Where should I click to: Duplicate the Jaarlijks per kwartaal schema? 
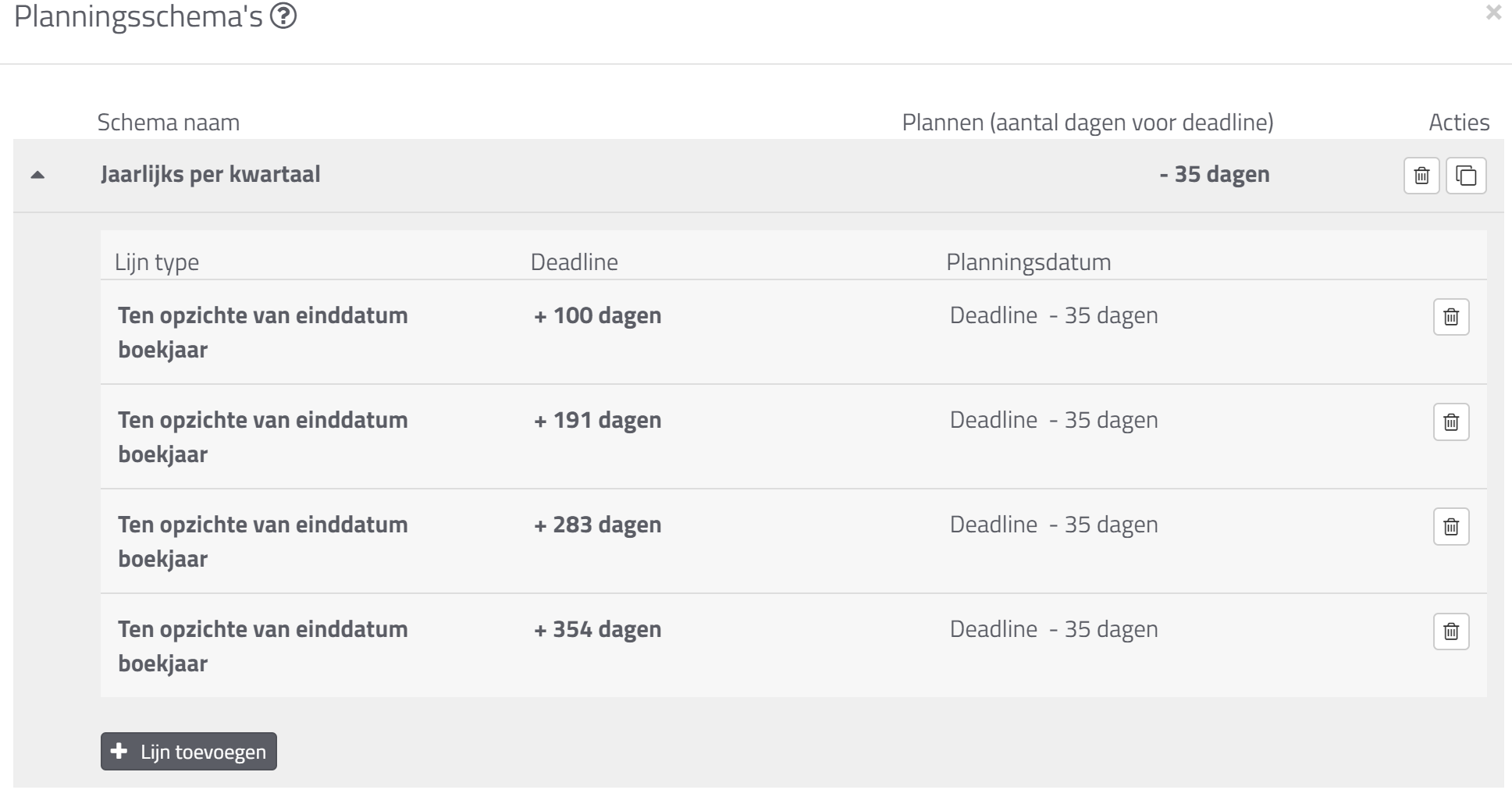click(x=1466, y=176)
